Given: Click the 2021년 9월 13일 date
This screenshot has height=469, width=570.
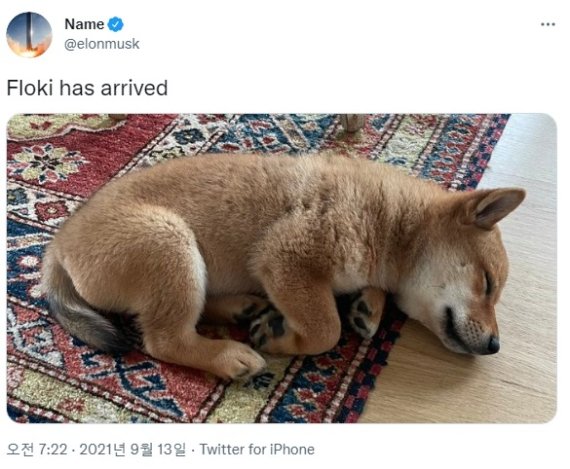Looking at the screenshot, I should click(133, 449).
